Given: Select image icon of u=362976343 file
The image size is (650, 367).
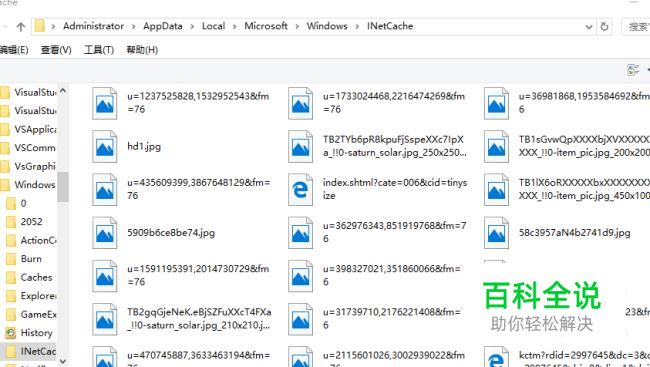Looking at the screenshot, I should pos(300,233).
